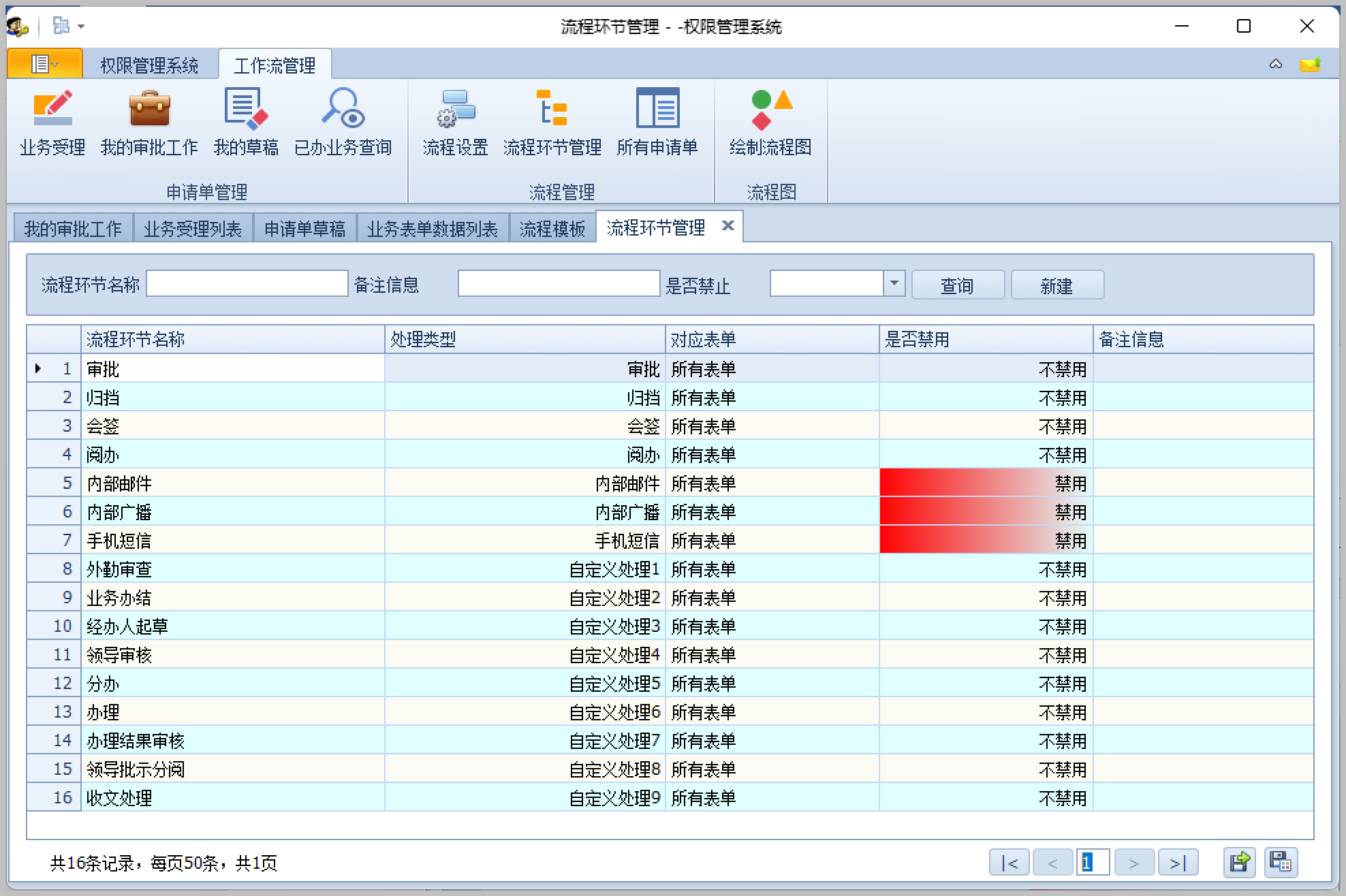Collapse the ribbon with the chevron icon
This screenshot has height=896, width=1346.
click(x=1276, y=65)
